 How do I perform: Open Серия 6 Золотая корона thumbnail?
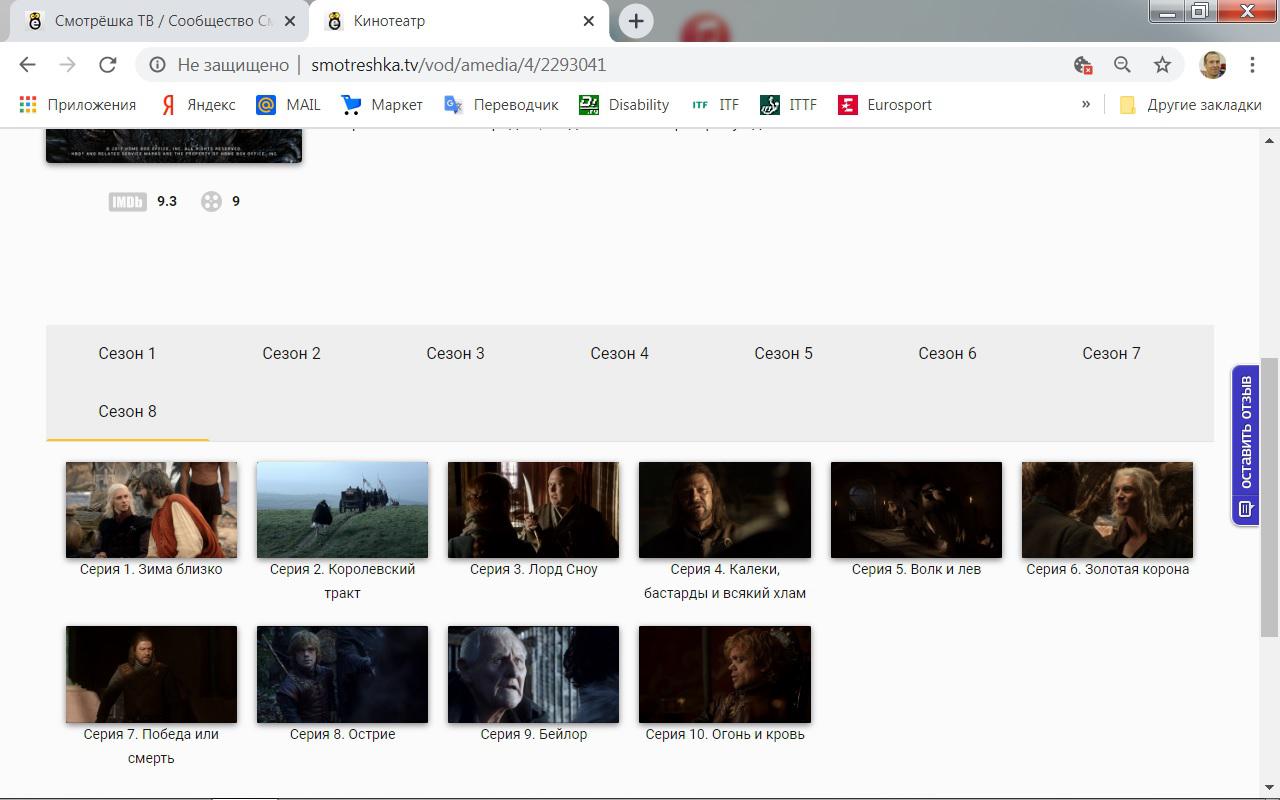pos(1107,510)
